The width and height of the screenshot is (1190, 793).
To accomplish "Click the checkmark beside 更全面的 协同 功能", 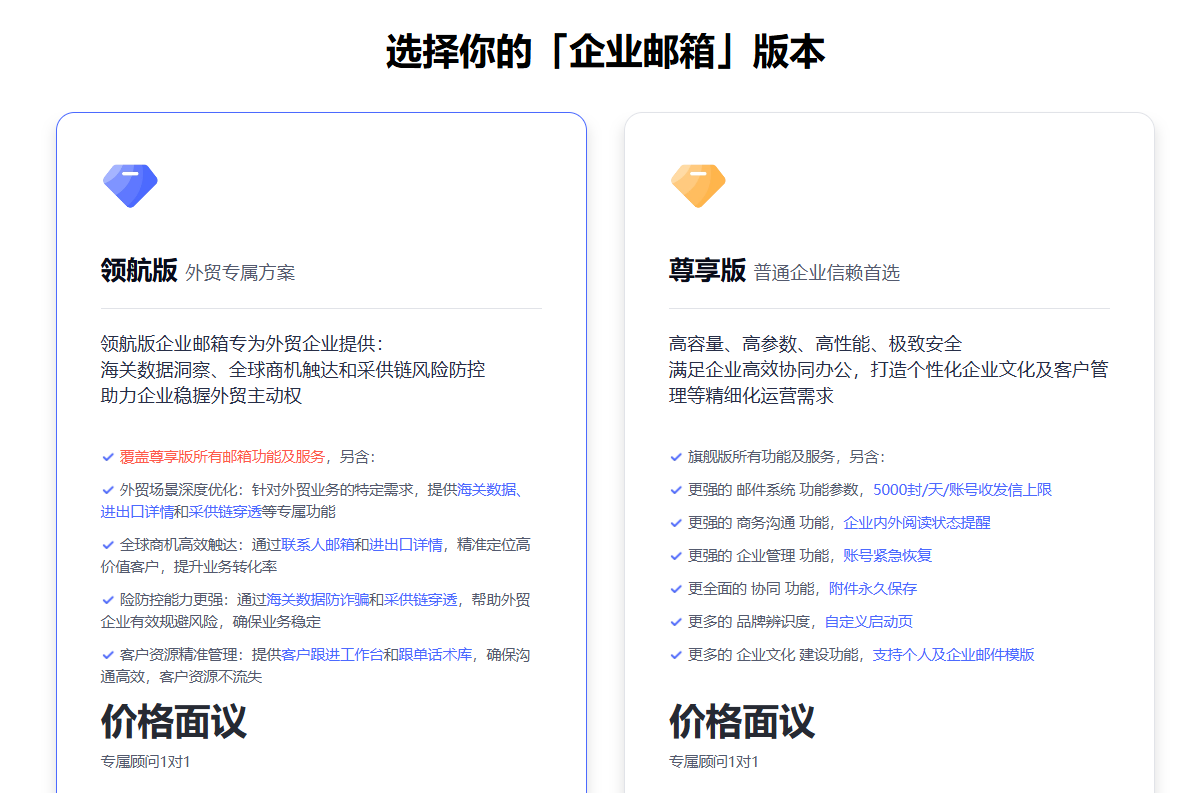I will 676,588.
